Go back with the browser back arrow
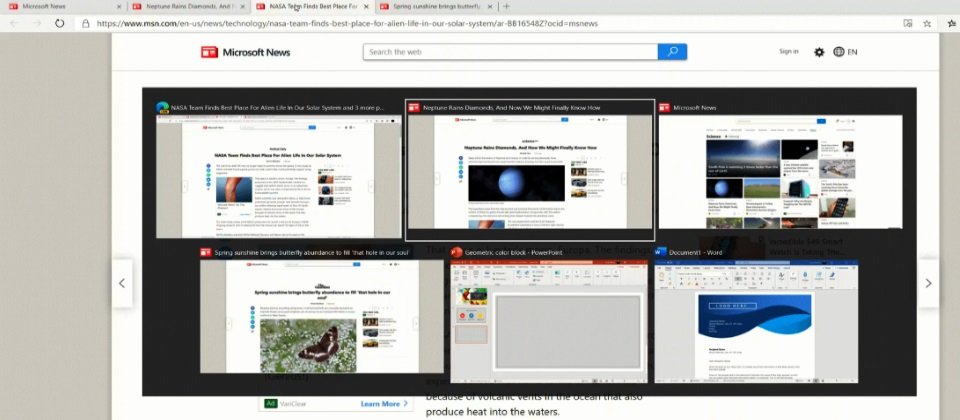This screenshot has width=960, height=420. pos(13,23)
